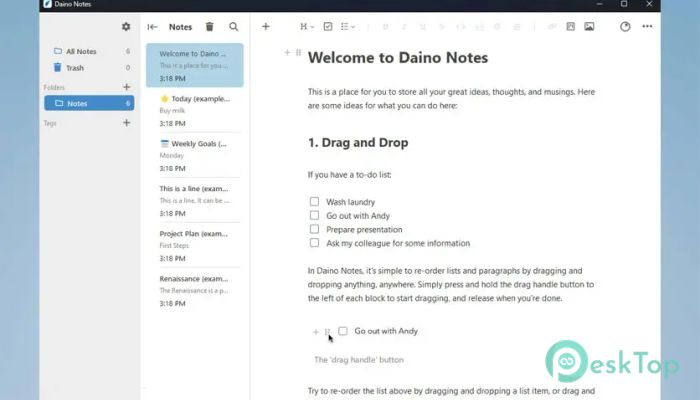Open the note search magnifier

pos(234,27)
